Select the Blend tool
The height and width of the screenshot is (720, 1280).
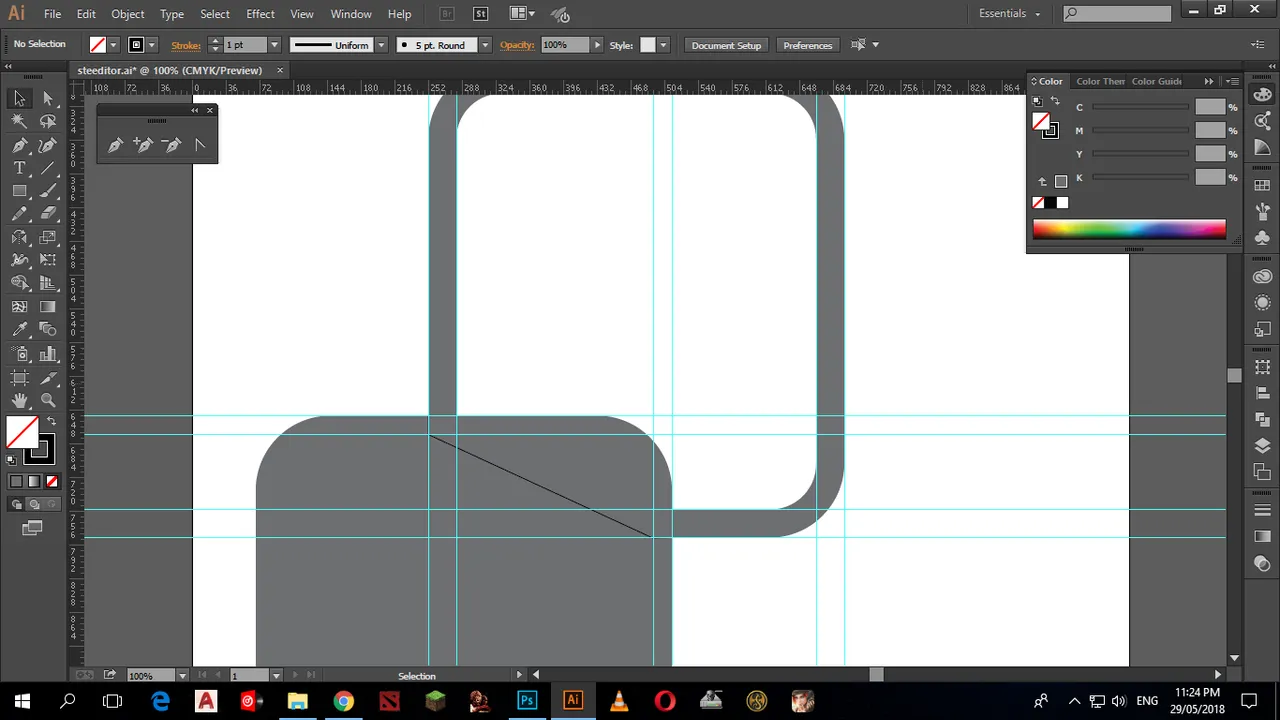(x=47, y=330)
